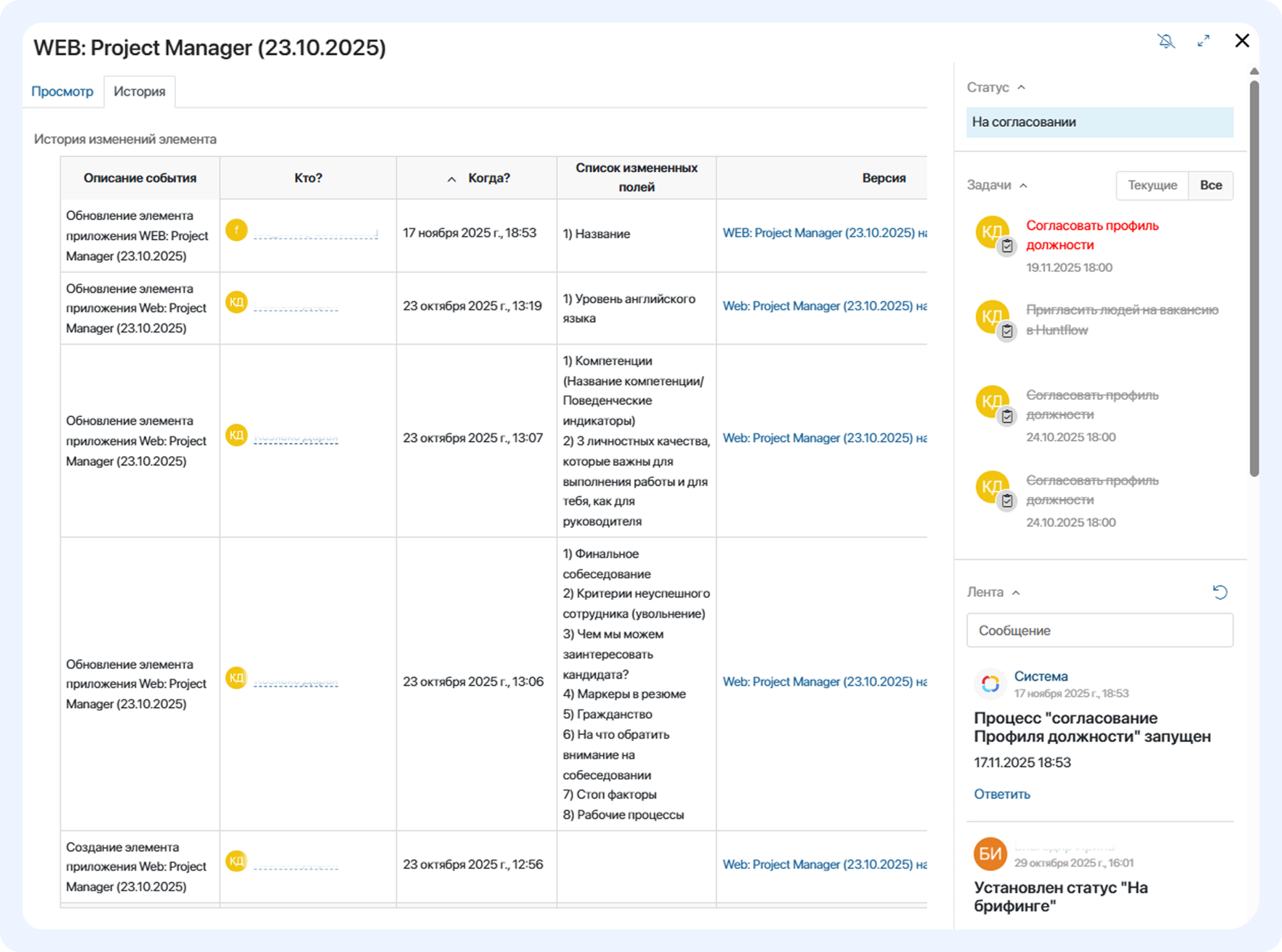Screen dimensions: 1282x952
Task: Collapse the Лента section
Action: 1016,592
